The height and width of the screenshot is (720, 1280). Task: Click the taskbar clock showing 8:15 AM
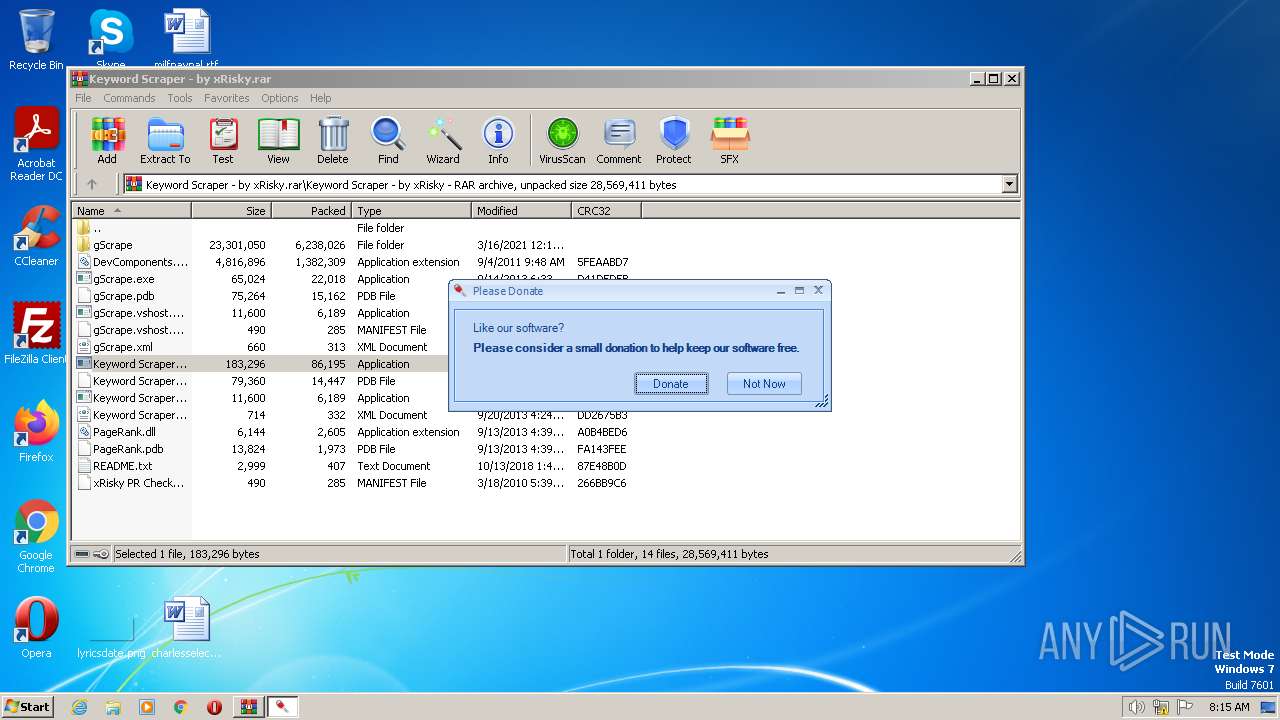tap(1229, 707)
